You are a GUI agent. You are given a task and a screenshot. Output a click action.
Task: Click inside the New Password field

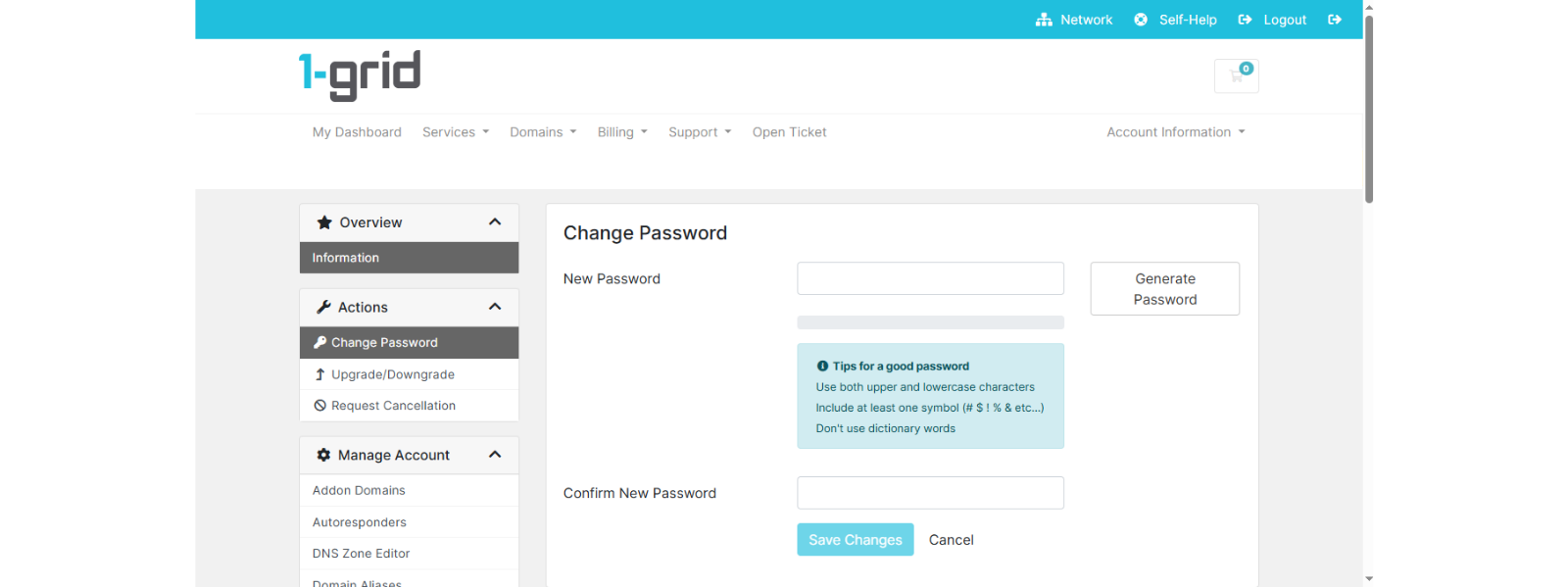pyautogui.click(x=929, y=278)
